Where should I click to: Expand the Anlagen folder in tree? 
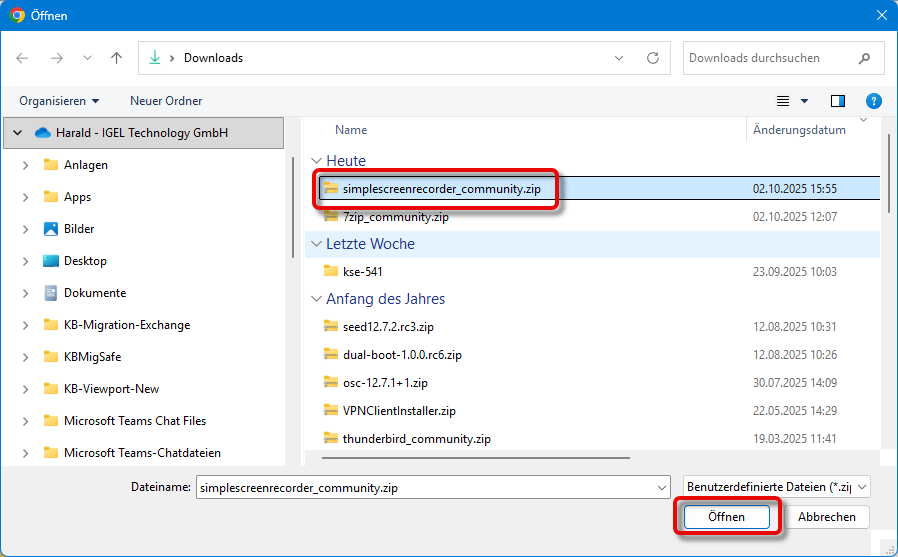pyautogui.click(x=25, y=165)
